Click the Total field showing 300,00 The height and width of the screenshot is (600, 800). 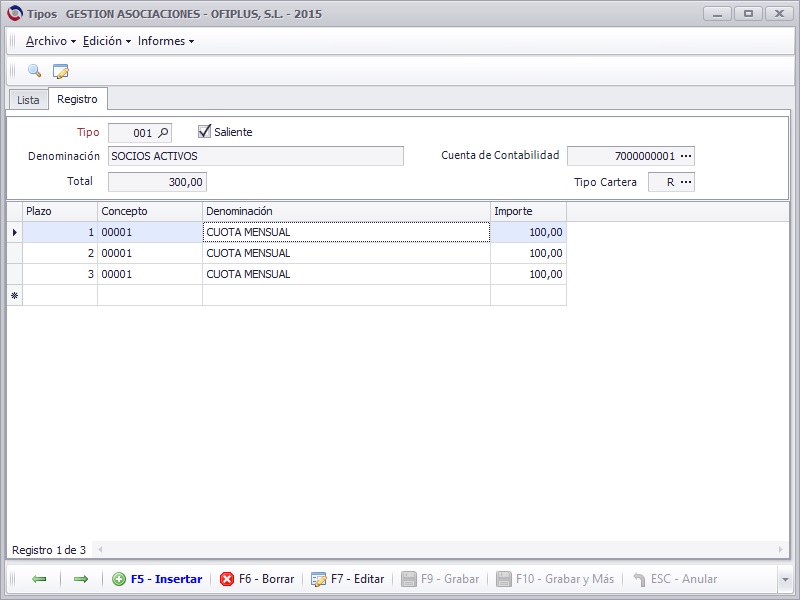click(x=157, y=182)
